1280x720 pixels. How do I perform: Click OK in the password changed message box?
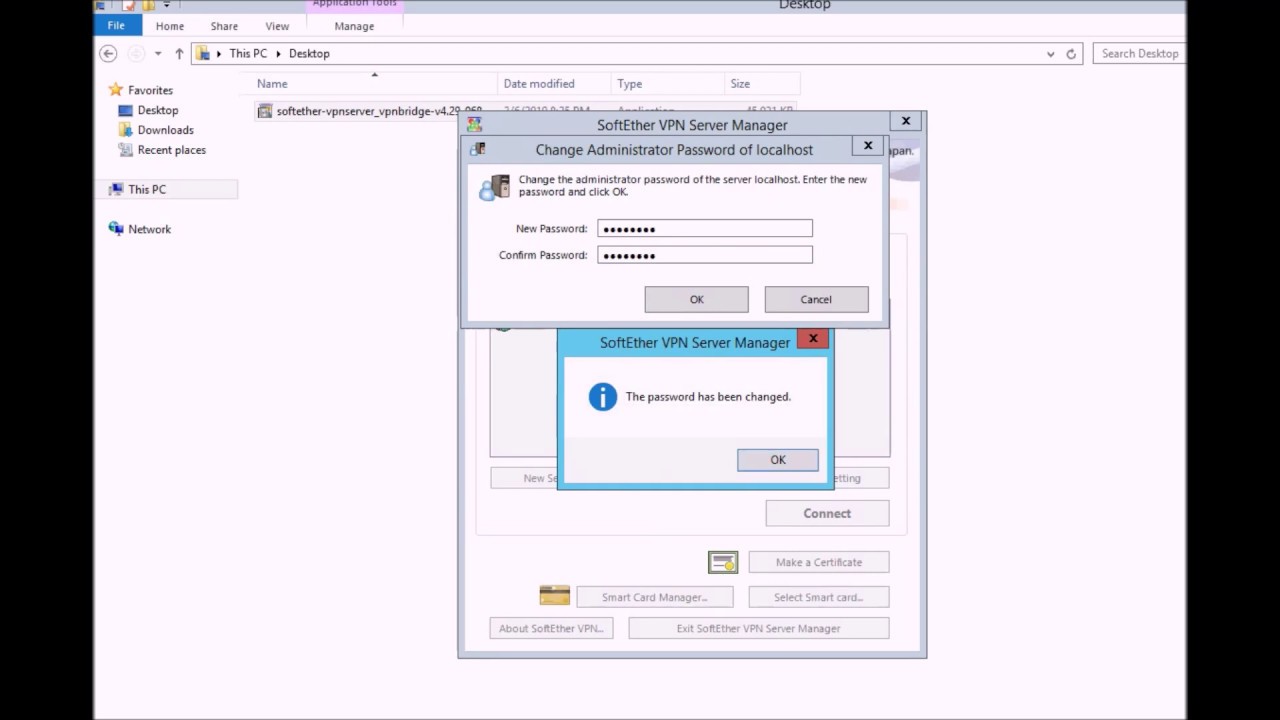coord(778,460)
